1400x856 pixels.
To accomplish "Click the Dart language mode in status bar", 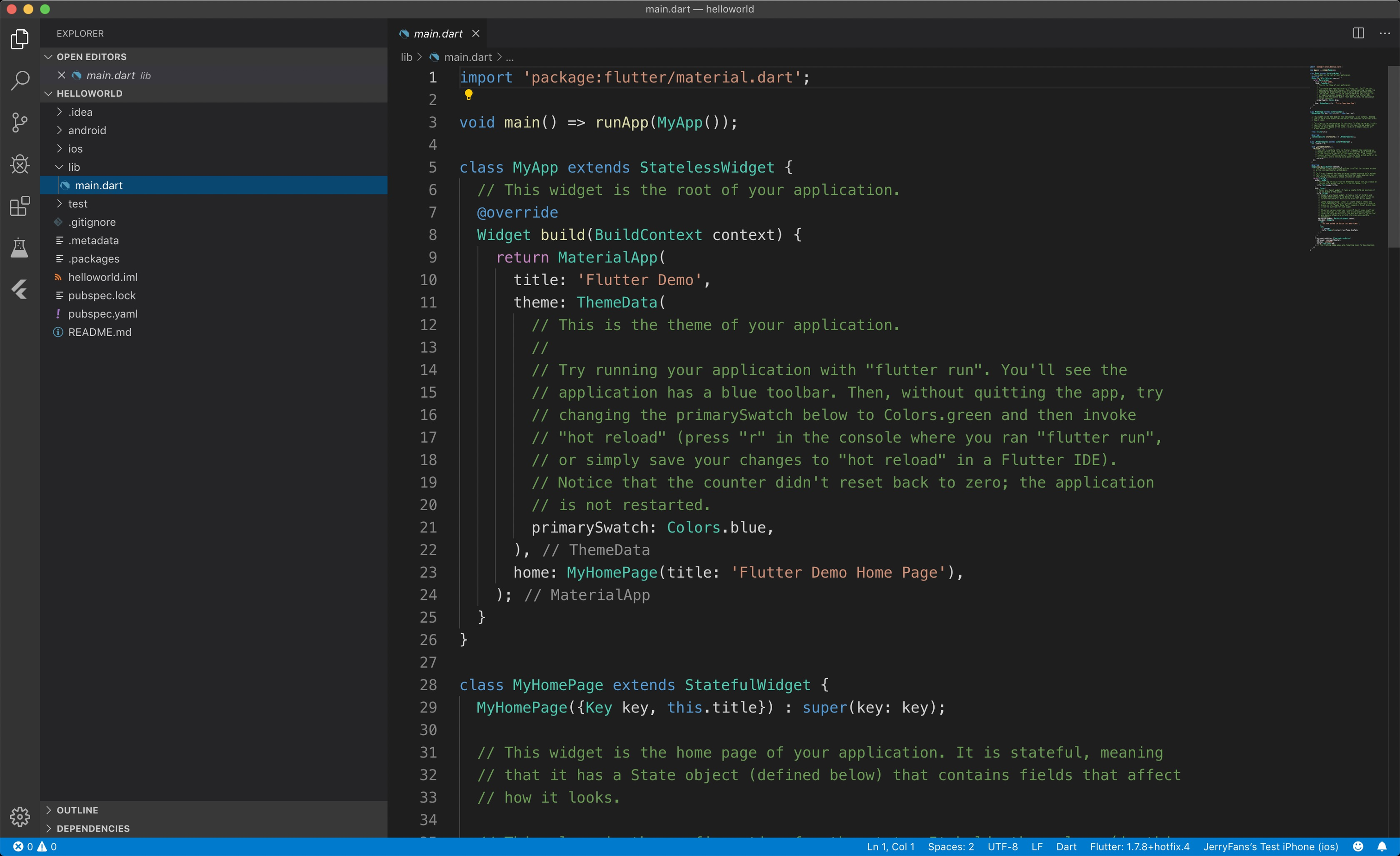I will [x=1066, y=846].
